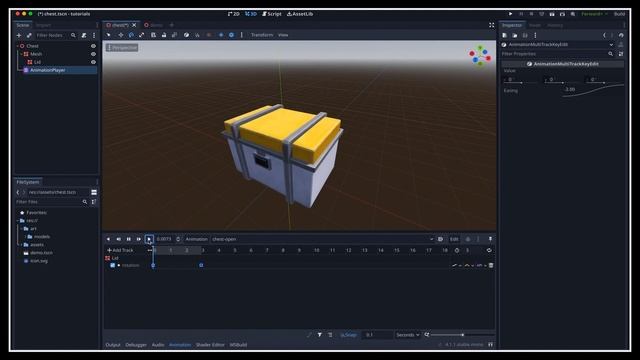Click the animation Edit button

[454, 239]
